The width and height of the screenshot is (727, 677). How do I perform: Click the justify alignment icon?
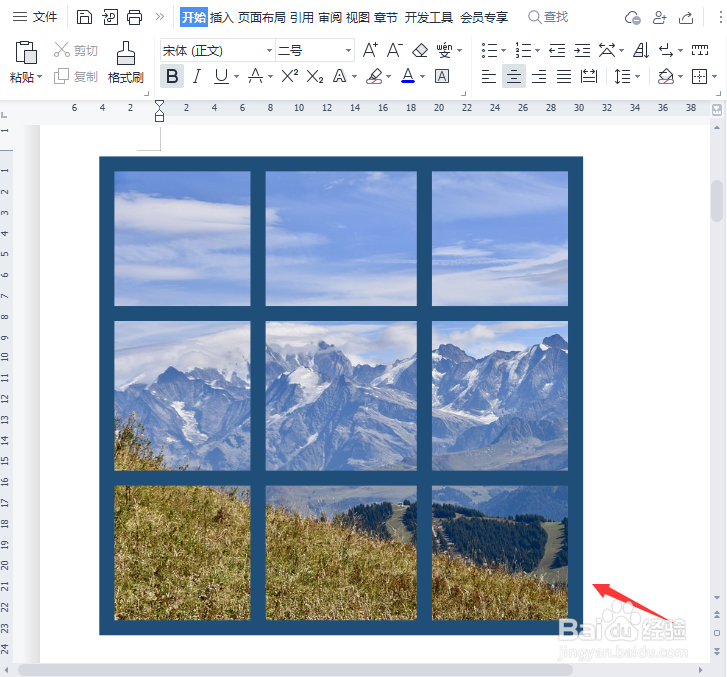click(564, 76)
